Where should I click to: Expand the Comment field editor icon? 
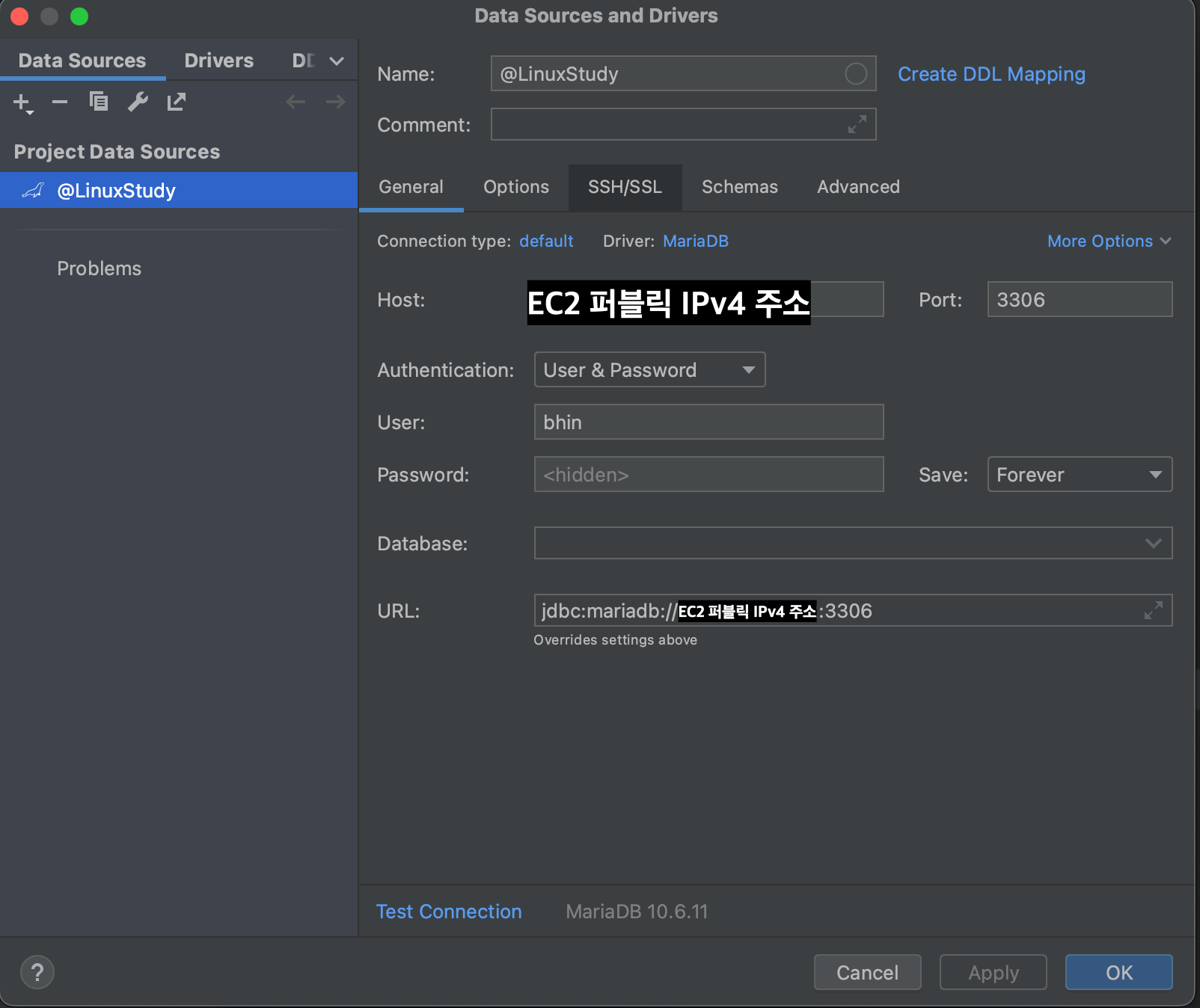[x=857, y=125]
